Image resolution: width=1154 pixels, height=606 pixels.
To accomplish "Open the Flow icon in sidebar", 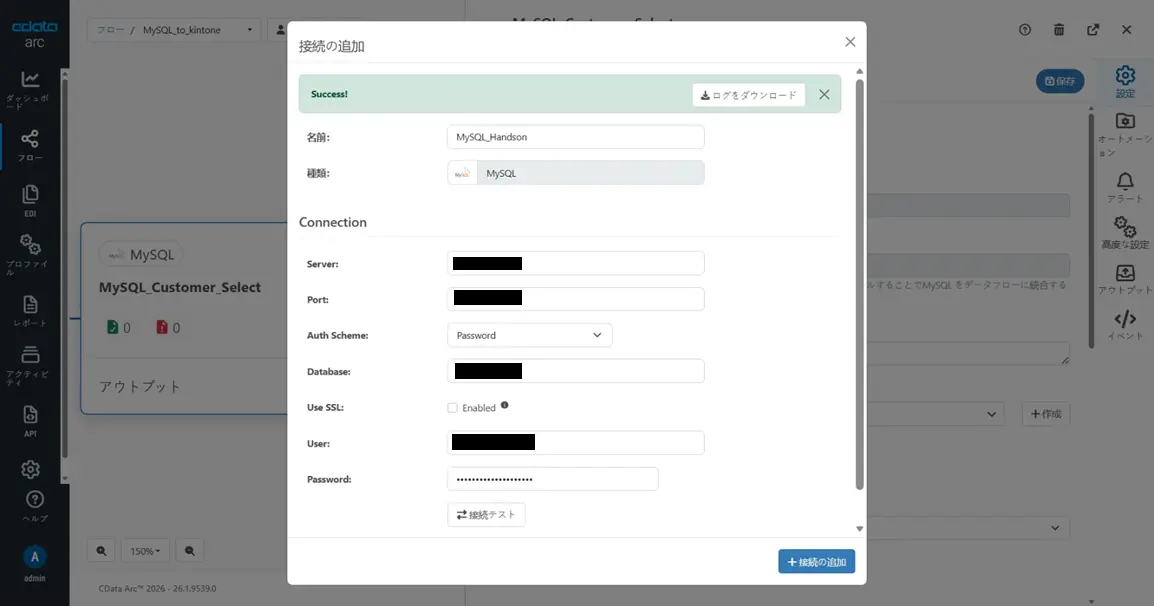I will (x=30, y=139).
